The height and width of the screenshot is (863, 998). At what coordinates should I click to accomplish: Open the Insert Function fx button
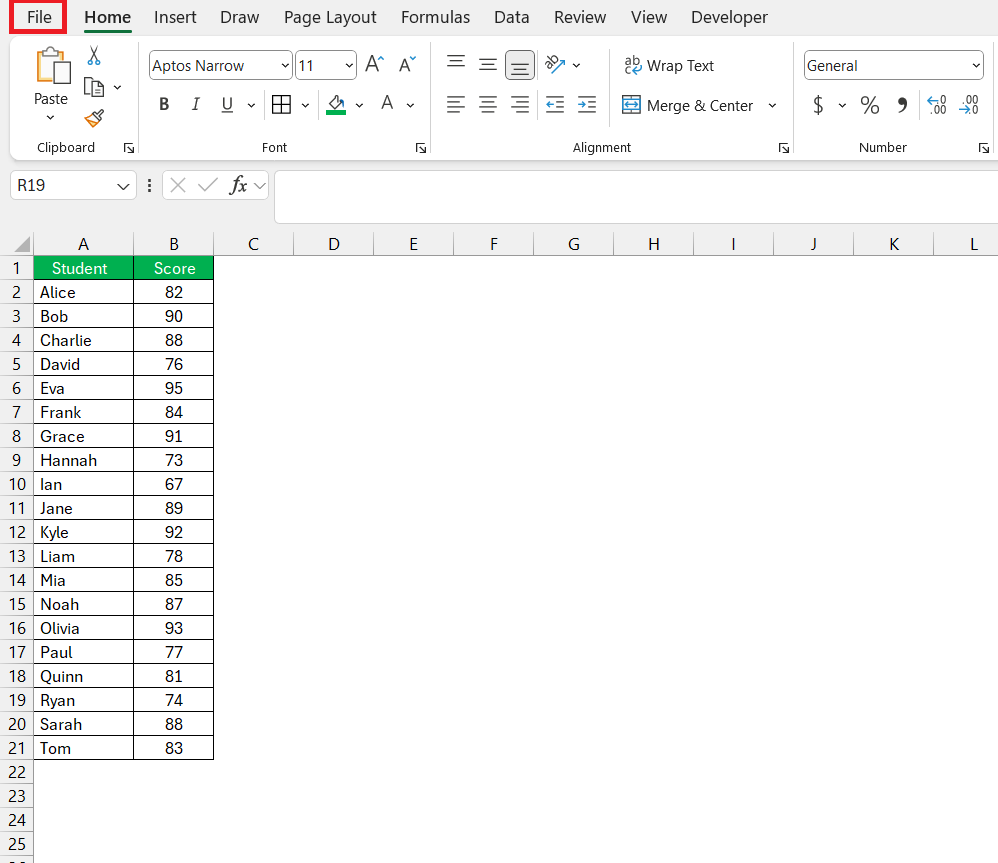[x=239, y=185]
